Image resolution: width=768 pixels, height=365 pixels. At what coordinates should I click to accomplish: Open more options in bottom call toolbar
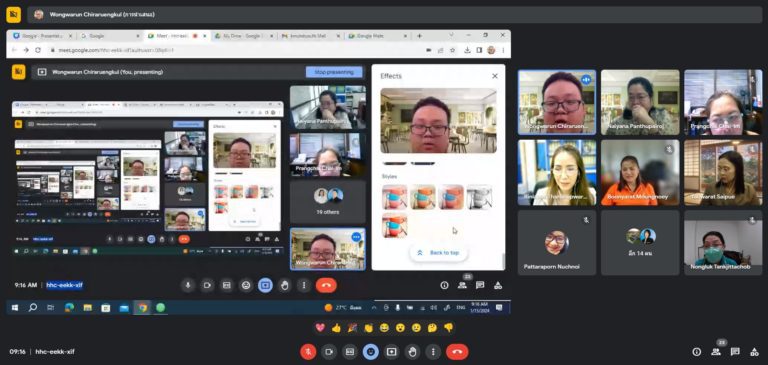point(432,351)
